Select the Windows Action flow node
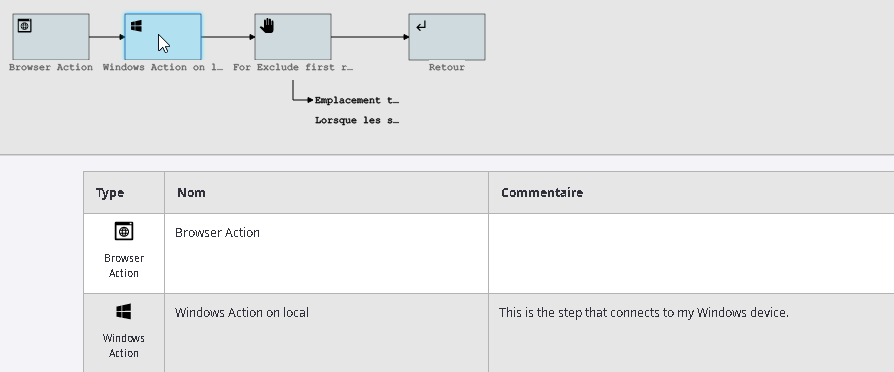The width and height of the screenshot is (894, 372). [x=162, y=37]
